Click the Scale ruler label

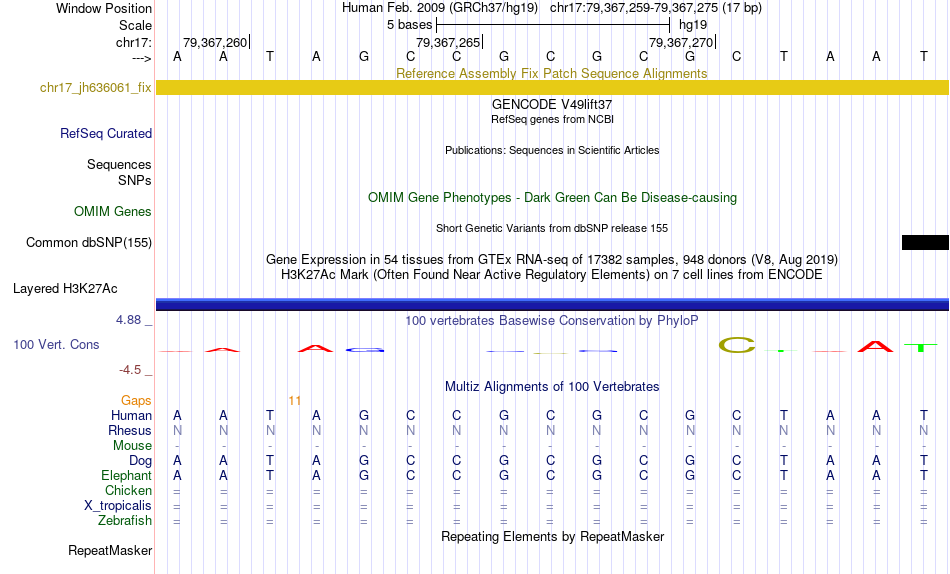tap(136, 25)
